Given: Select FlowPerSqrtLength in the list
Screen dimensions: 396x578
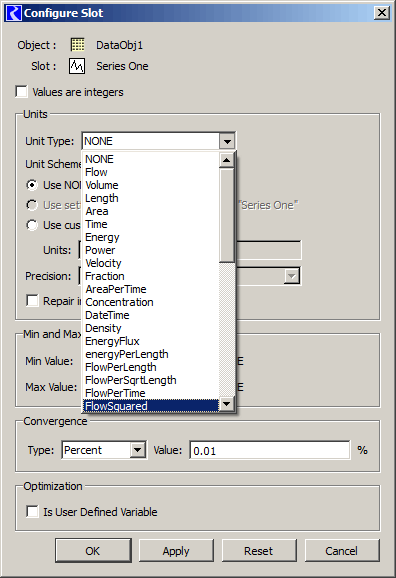Looking at the screenshot, I should 150,380.
